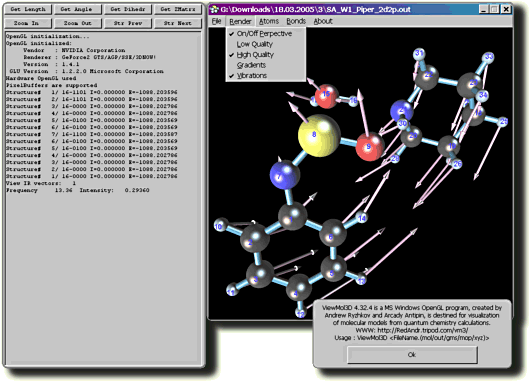Click the Get Length button
530x381 pixels.
point(28,9)
